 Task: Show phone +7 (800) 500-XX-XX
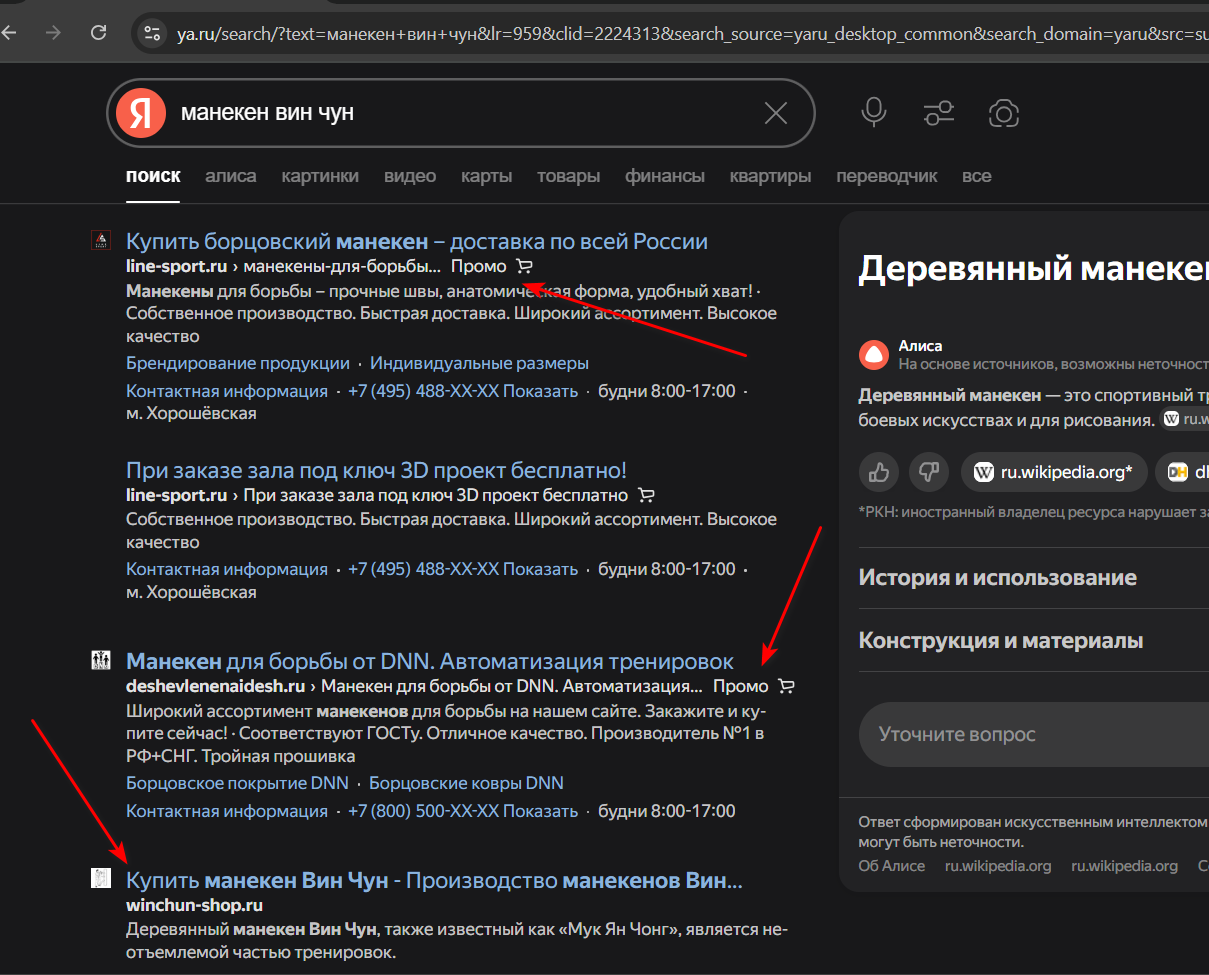pyautogui.click(x=463, y=811)
